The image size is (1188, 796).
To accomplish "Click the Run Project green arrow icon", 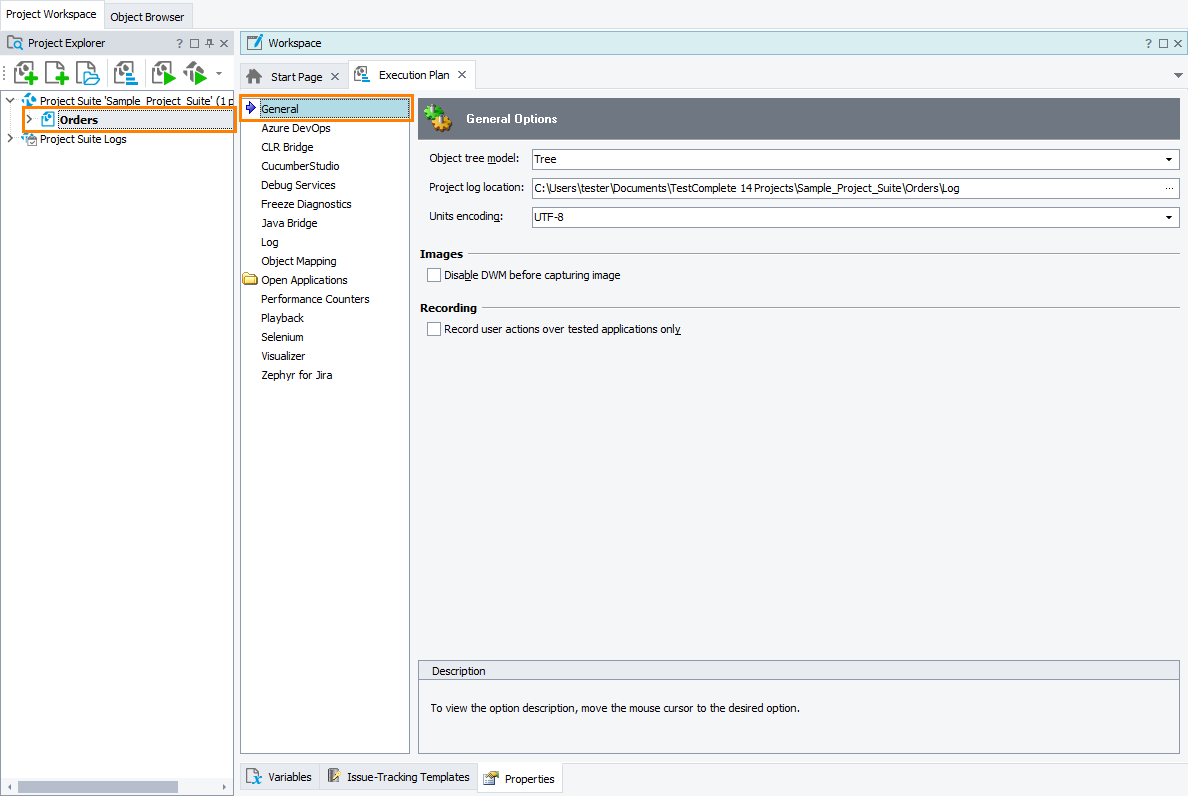I will point(163,73).
